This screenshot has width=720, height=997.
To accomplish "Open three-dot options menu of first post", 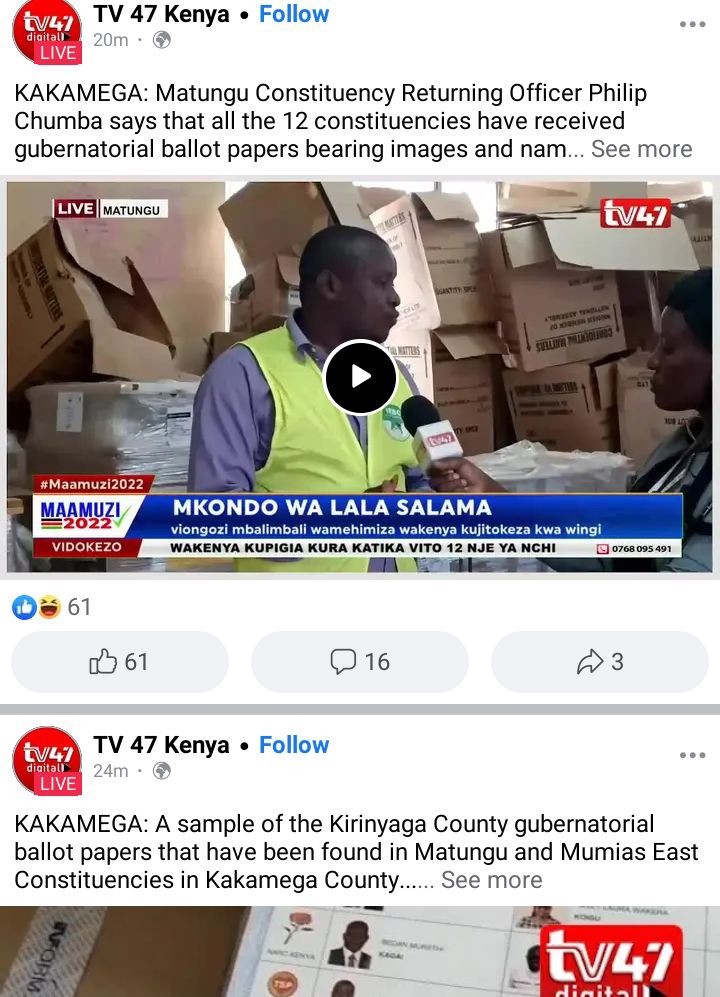I will (x=692, y=24).
